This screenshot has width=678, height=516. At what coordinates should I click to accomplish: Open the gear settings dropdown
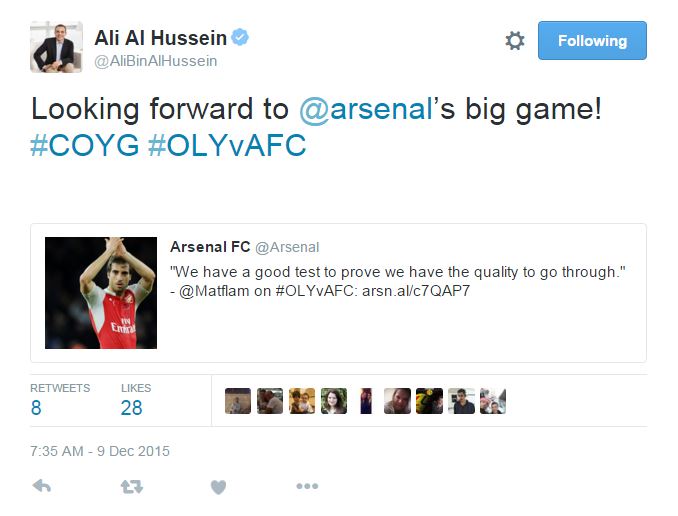click(515, 41)
